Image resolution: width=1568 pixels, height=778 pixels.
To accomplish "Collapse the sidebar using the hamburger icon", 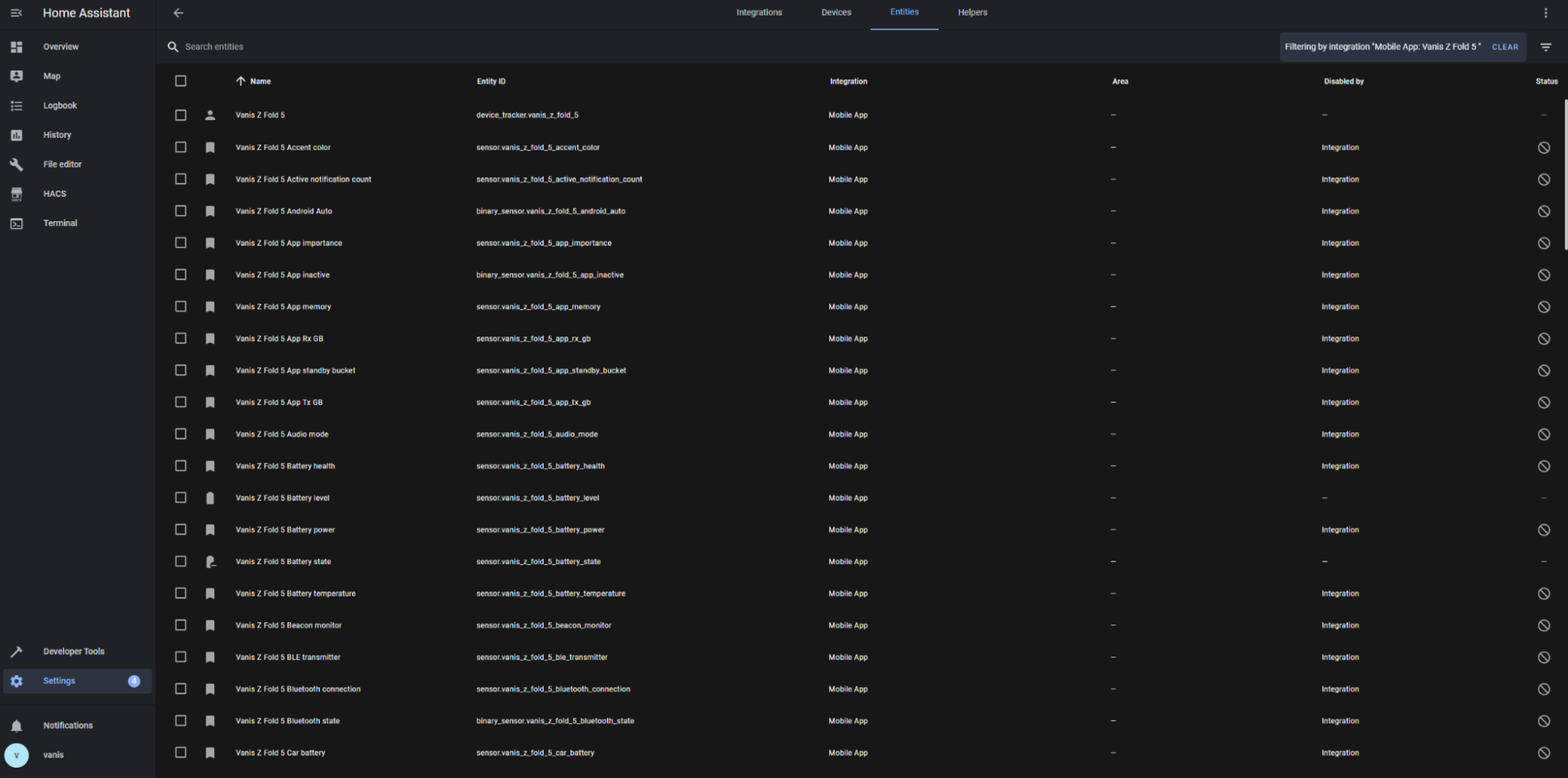I will (x=16, y=13).
